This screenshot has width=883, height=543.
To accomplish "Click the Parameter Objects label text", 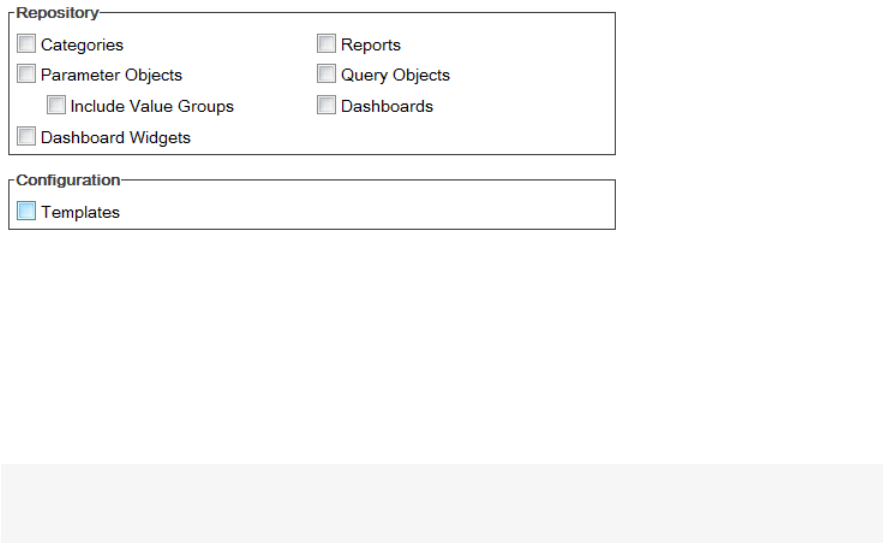I will tap(111, 75).
